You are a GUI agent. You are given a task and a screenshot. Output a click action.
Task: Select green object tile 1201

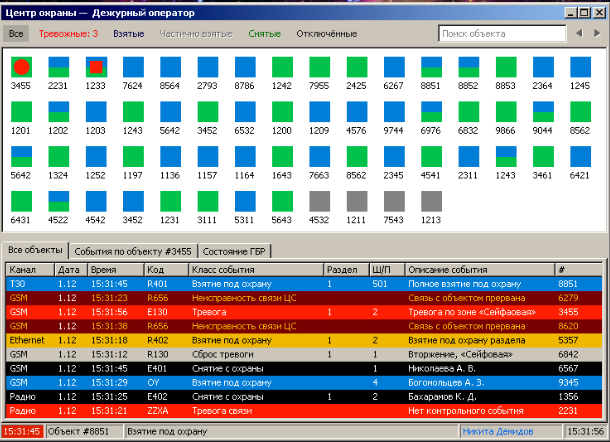21,112
